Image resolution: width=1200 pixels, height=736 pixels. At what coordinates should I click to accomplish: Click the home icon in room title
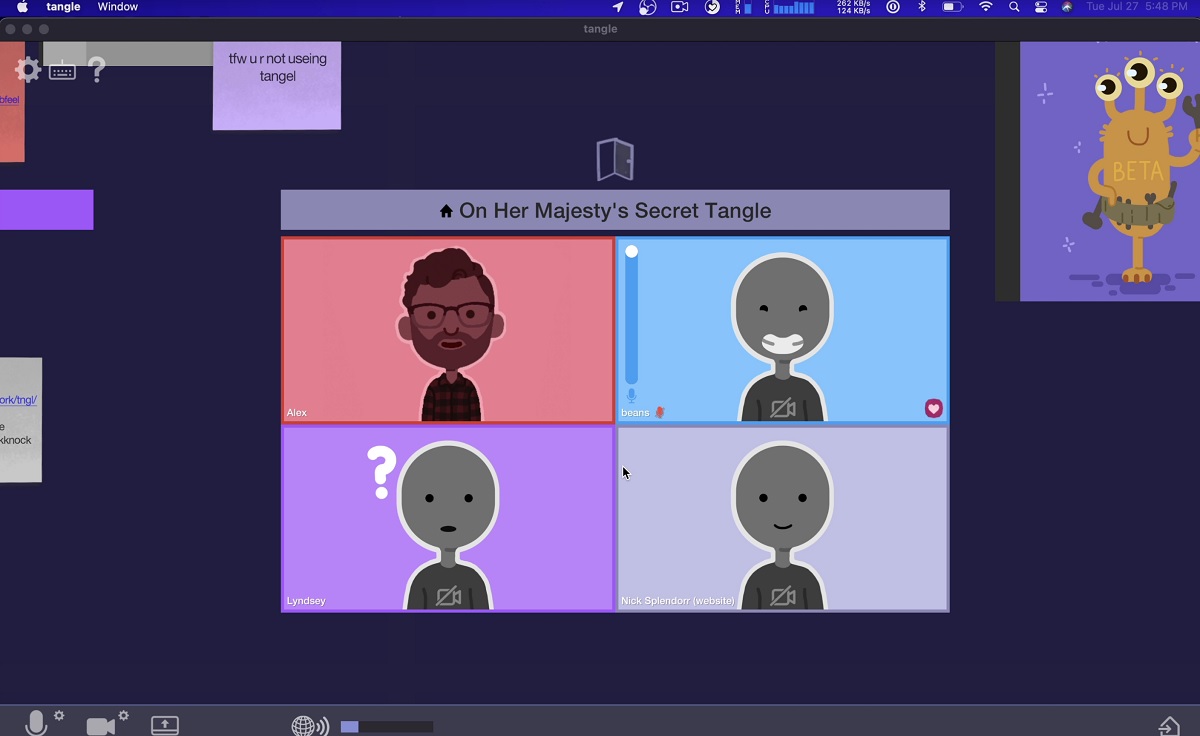tap(446, 211)
